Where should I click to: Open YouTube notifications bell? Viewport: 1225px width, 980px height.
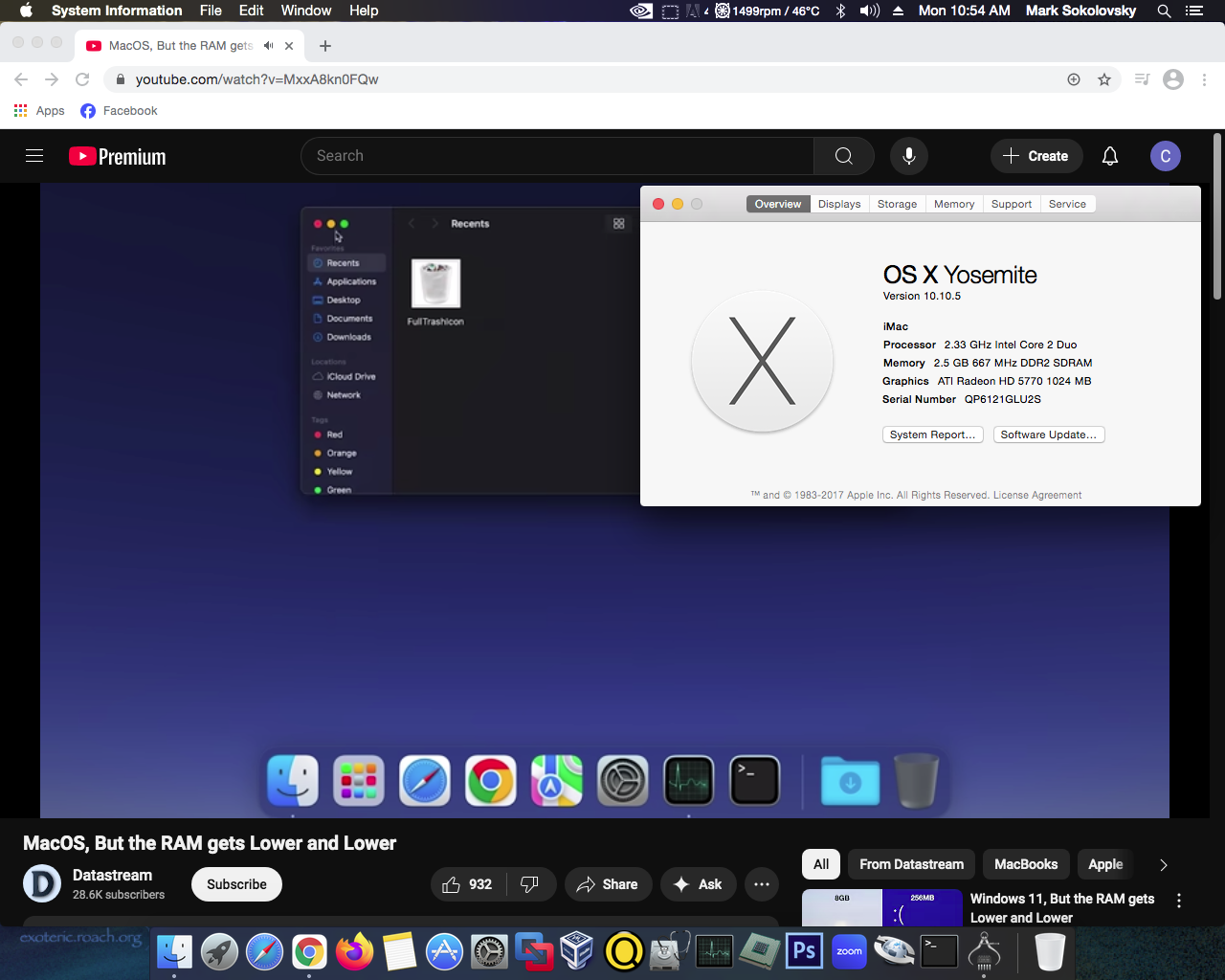coord(1109,156)
